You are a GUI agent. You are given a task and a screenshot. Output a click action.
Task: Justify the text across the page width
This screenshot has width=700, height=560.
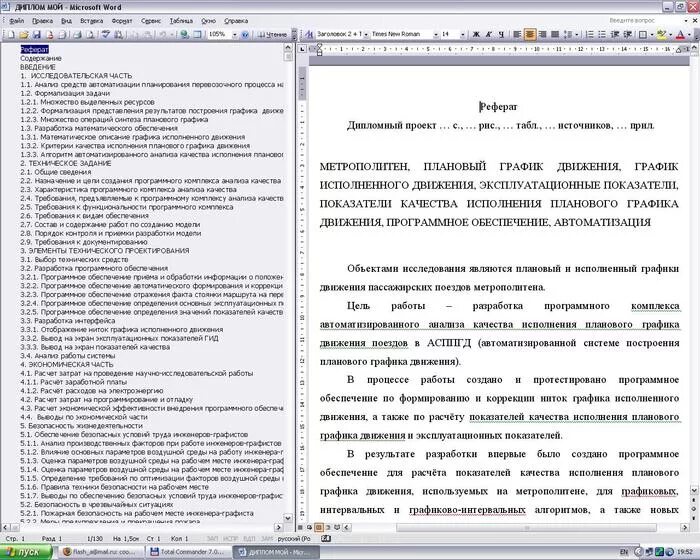pos(555,34)
